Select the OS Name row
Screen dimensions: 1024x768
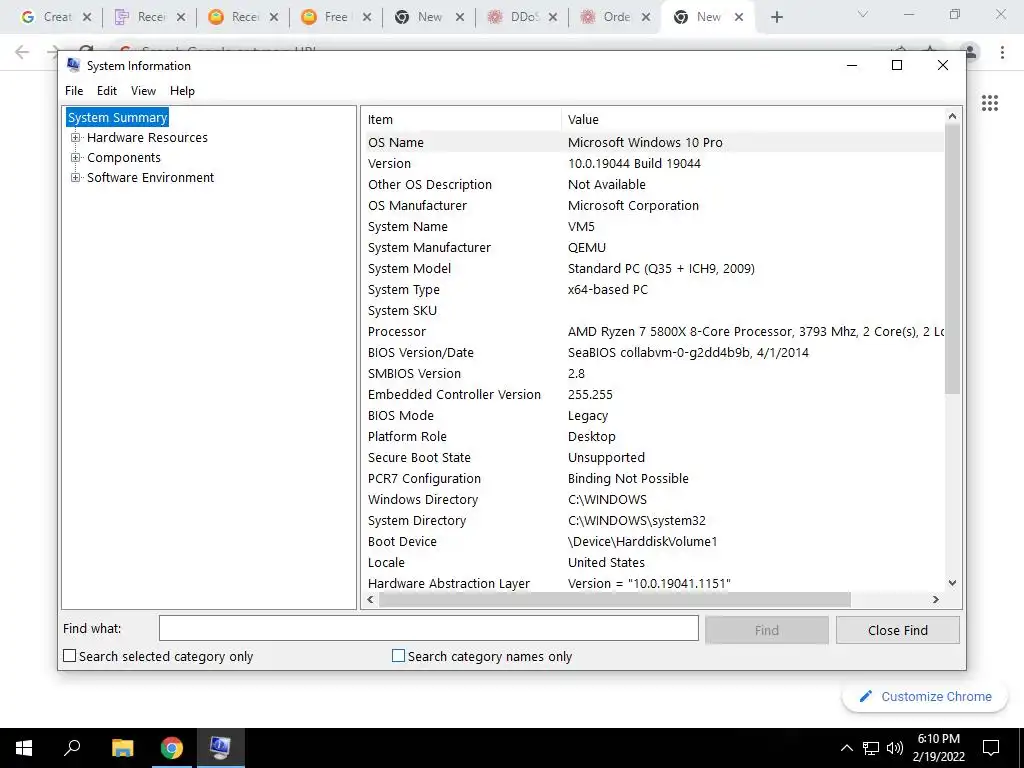pos(654,142)
